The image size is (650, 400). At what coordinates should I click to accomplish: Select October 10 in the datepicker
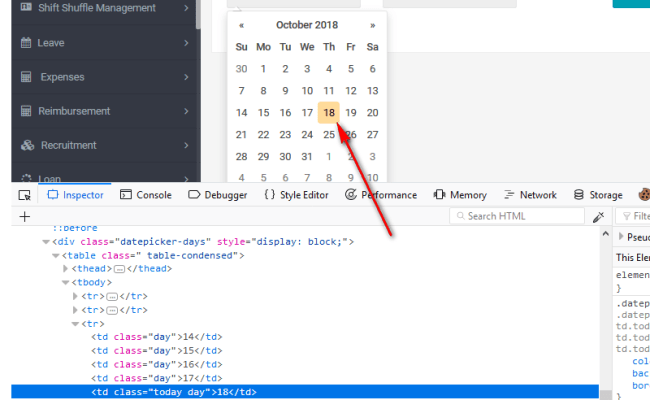click(307, 90)
